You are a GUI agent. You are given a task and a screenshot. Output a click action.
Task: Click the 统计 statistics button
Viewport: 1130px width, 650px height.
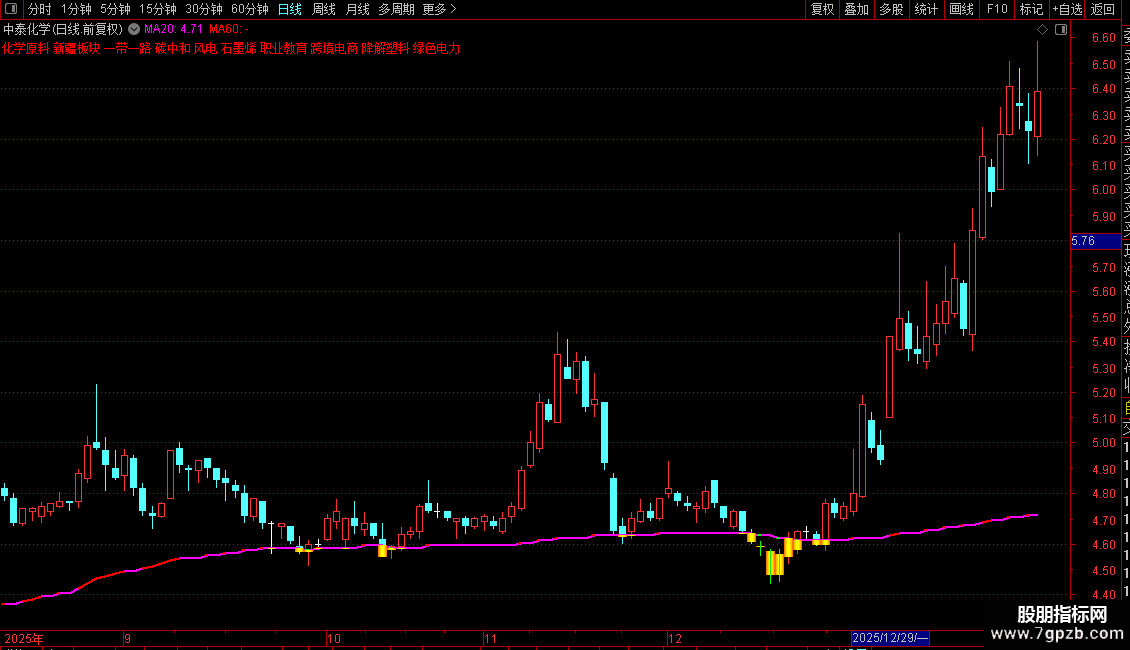pos(926,9)
